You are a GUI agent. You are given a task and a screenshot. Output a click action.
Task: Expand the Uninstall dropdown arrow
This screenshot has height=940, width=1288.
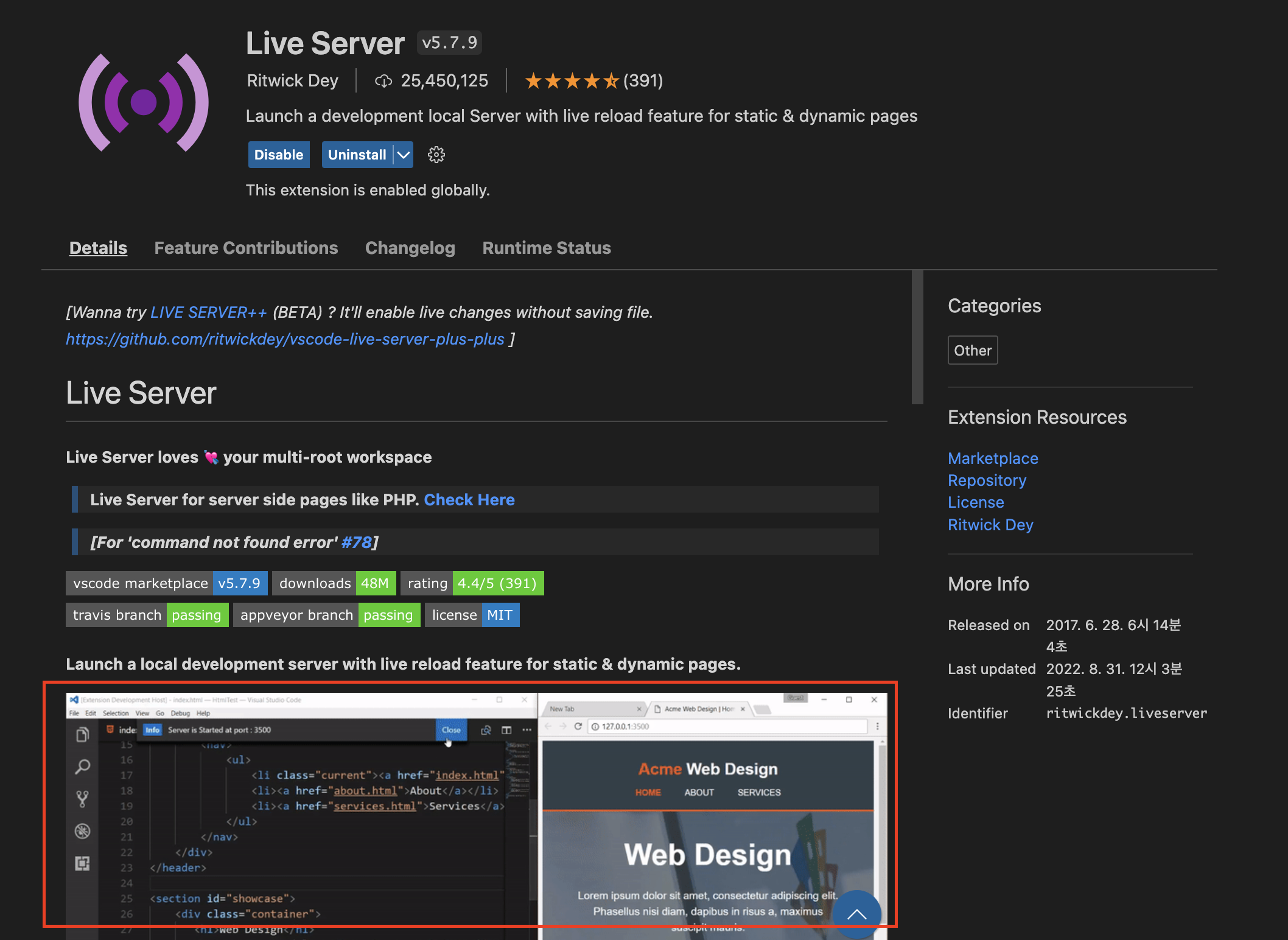(404, 155)
